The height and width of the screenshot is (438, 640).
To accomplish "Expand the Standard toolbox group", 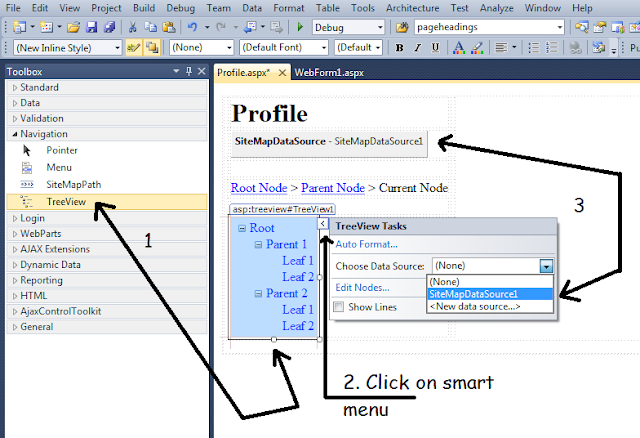I will 15,88.
